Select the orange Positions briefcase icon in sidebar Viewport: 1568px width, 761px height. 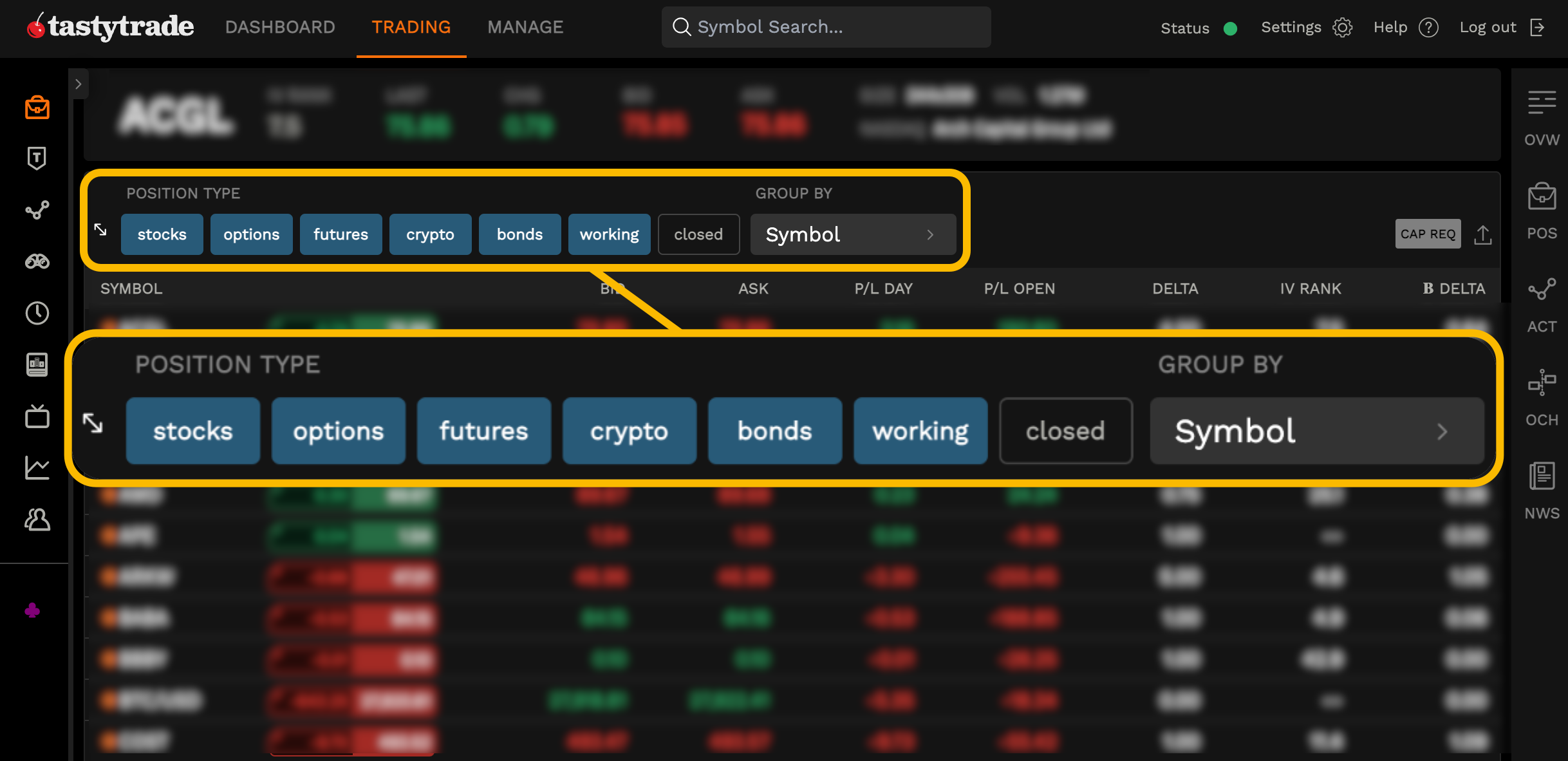[x=37, y=108]
